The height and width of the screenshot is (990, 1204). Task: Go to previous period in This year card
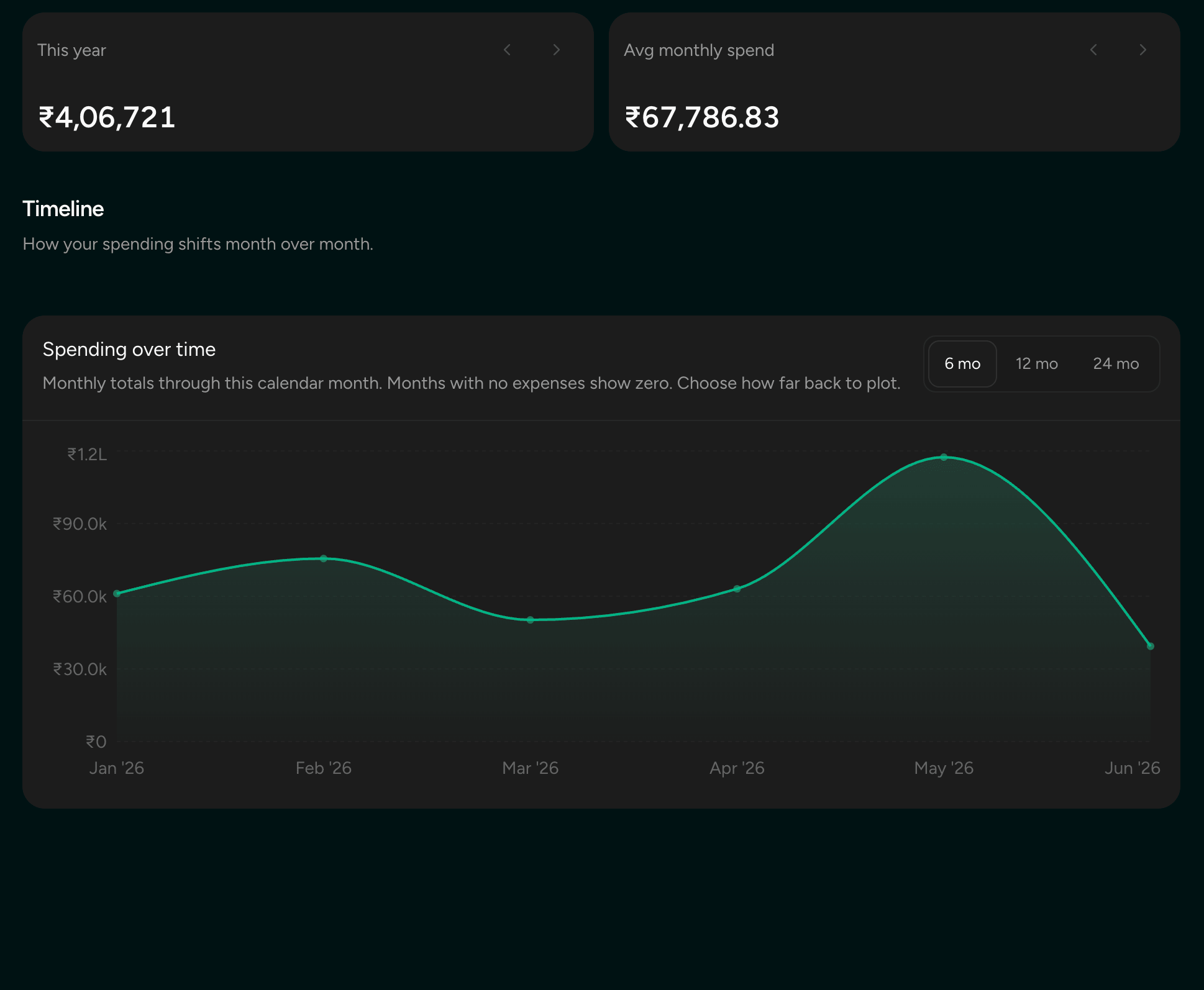point(507,50)
